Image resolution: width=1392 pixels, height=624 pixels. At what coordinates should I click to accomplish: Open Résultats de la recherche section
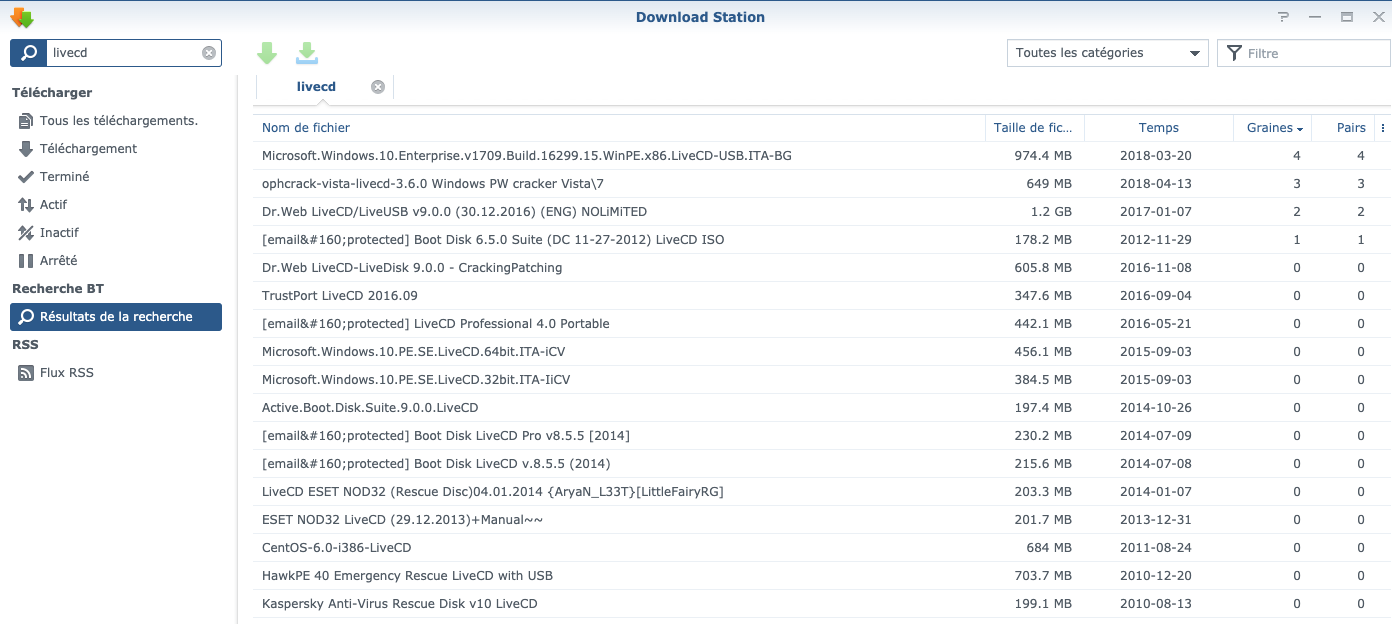[116, 317]
